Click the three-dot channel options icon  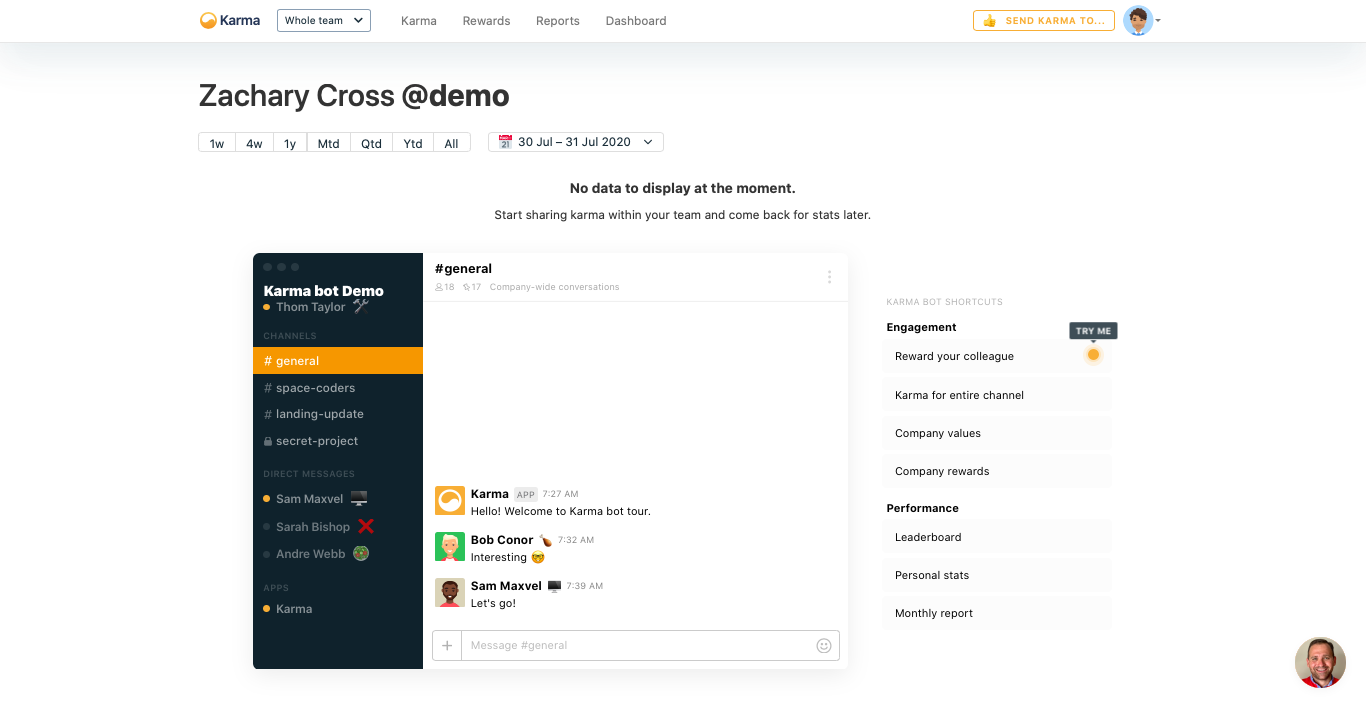tap(829, 277)
